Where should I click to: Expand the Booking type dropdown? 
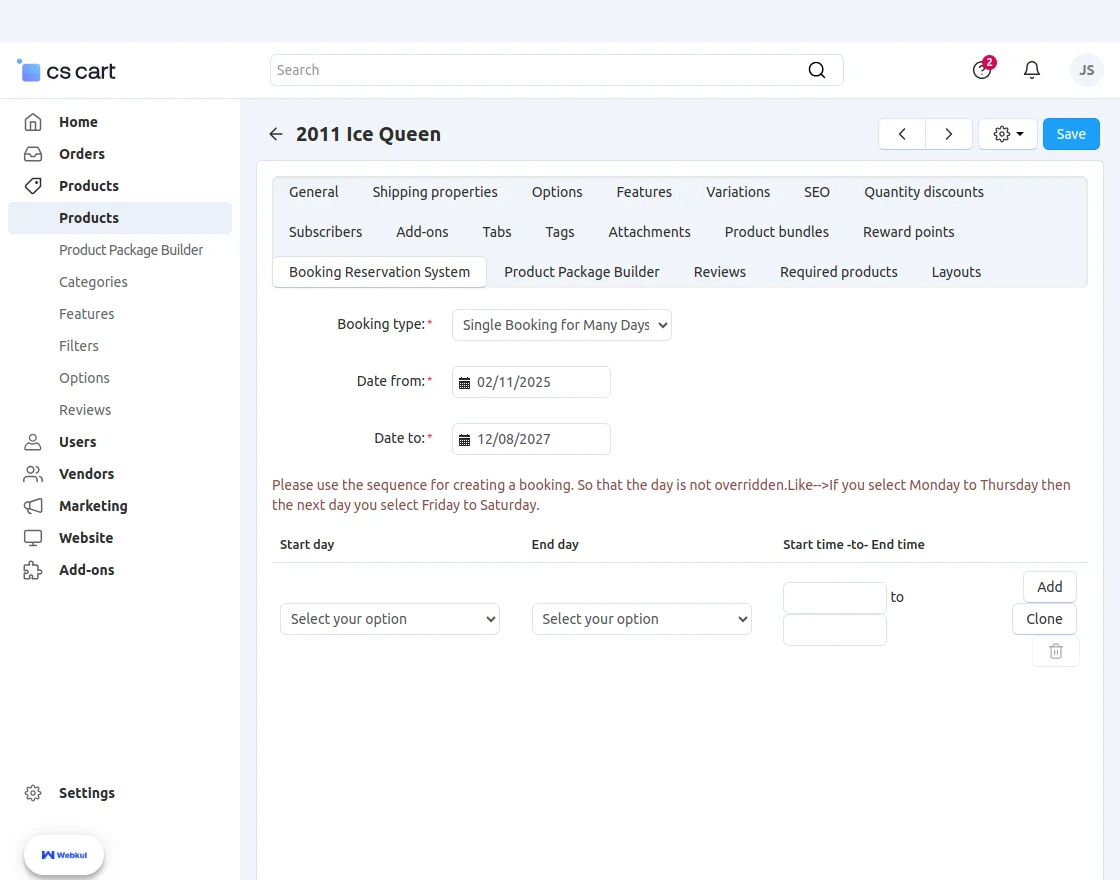tap(561, 325)
